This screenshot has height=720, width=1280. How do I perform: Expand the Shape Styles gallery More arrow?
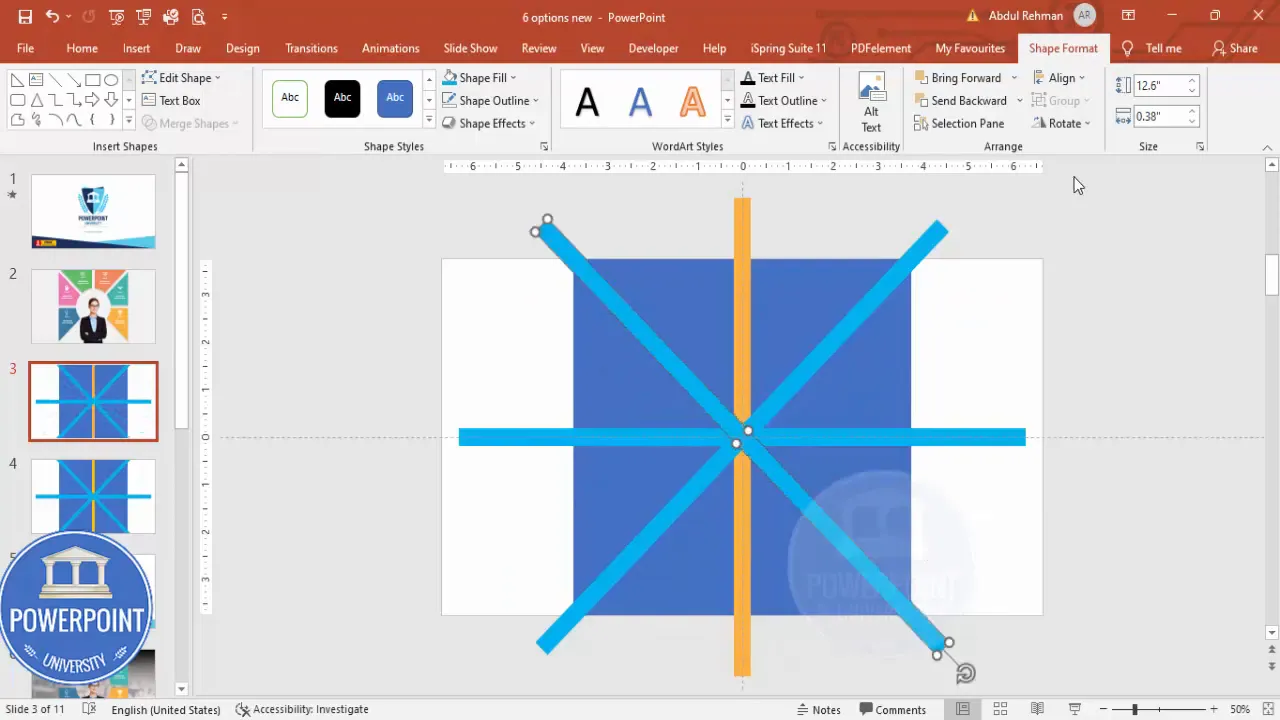point(428,121)
